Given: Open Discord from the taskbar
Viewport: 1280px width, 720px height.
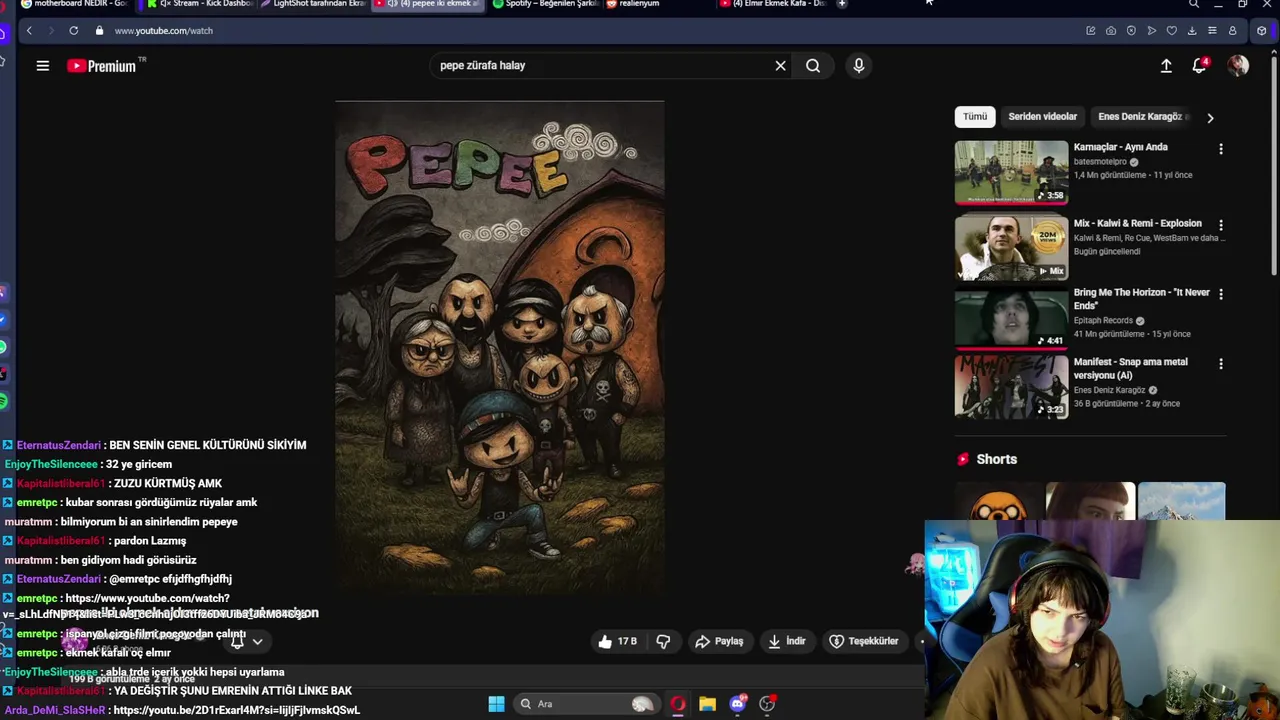Looking at the screenshot, I should 738,704.
